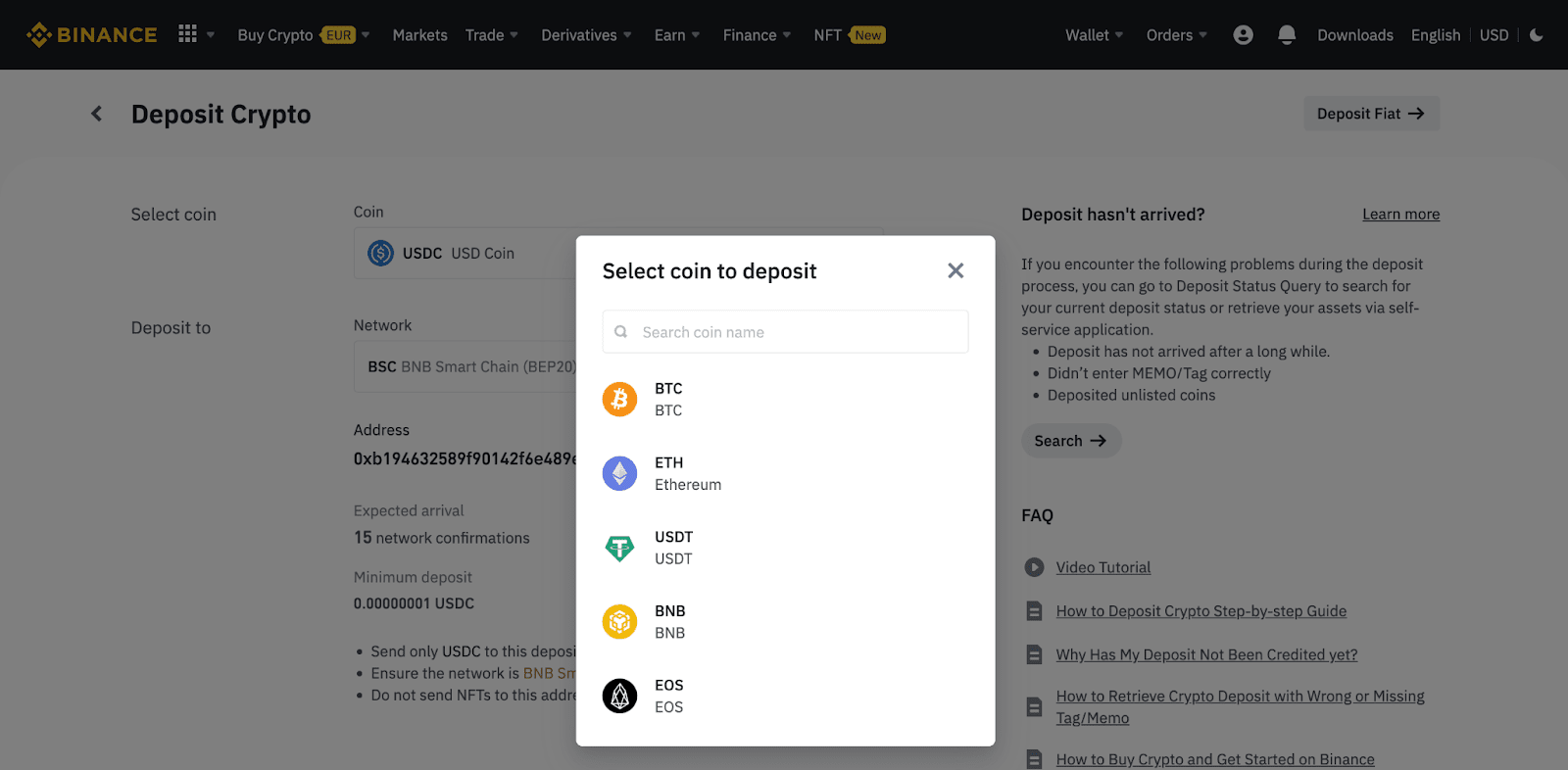Open How to Deposit Crypto Step-by-step Guide
The height and width of the screenshot is (770, 1568).
[x=1201, y=611]
